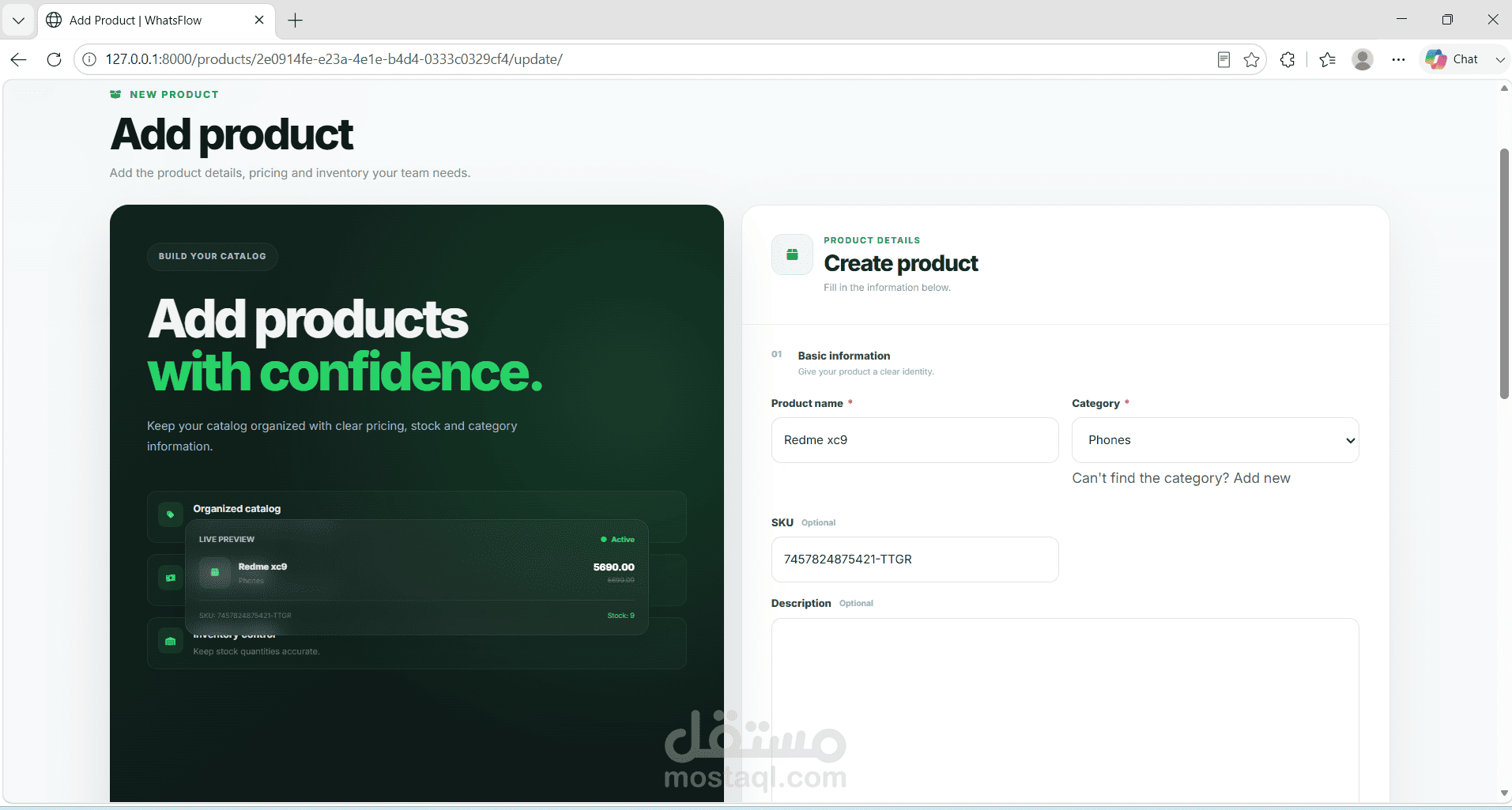Click the green Create product box icon
Screen dimensions: 1512x810
792,254
